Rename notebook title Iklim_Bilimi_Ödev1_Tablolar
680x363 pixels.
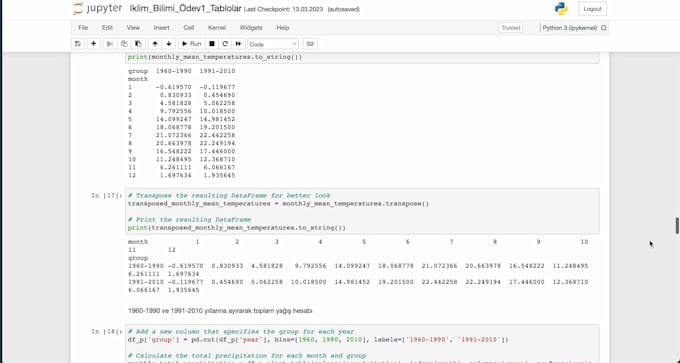186,9
